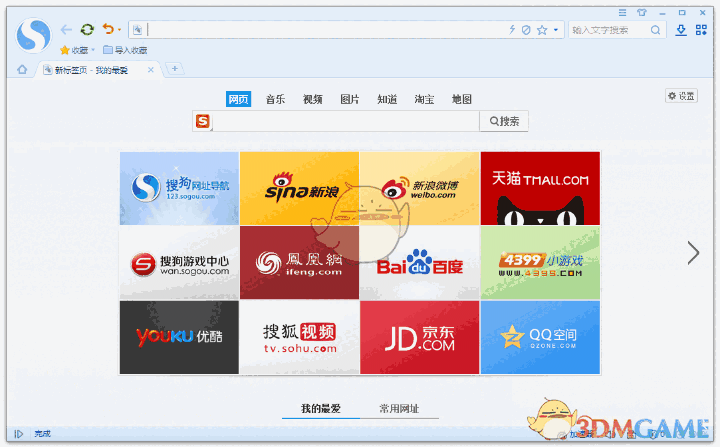
Task: Open the extensions grid icon
Action: [x=701, y=30]
